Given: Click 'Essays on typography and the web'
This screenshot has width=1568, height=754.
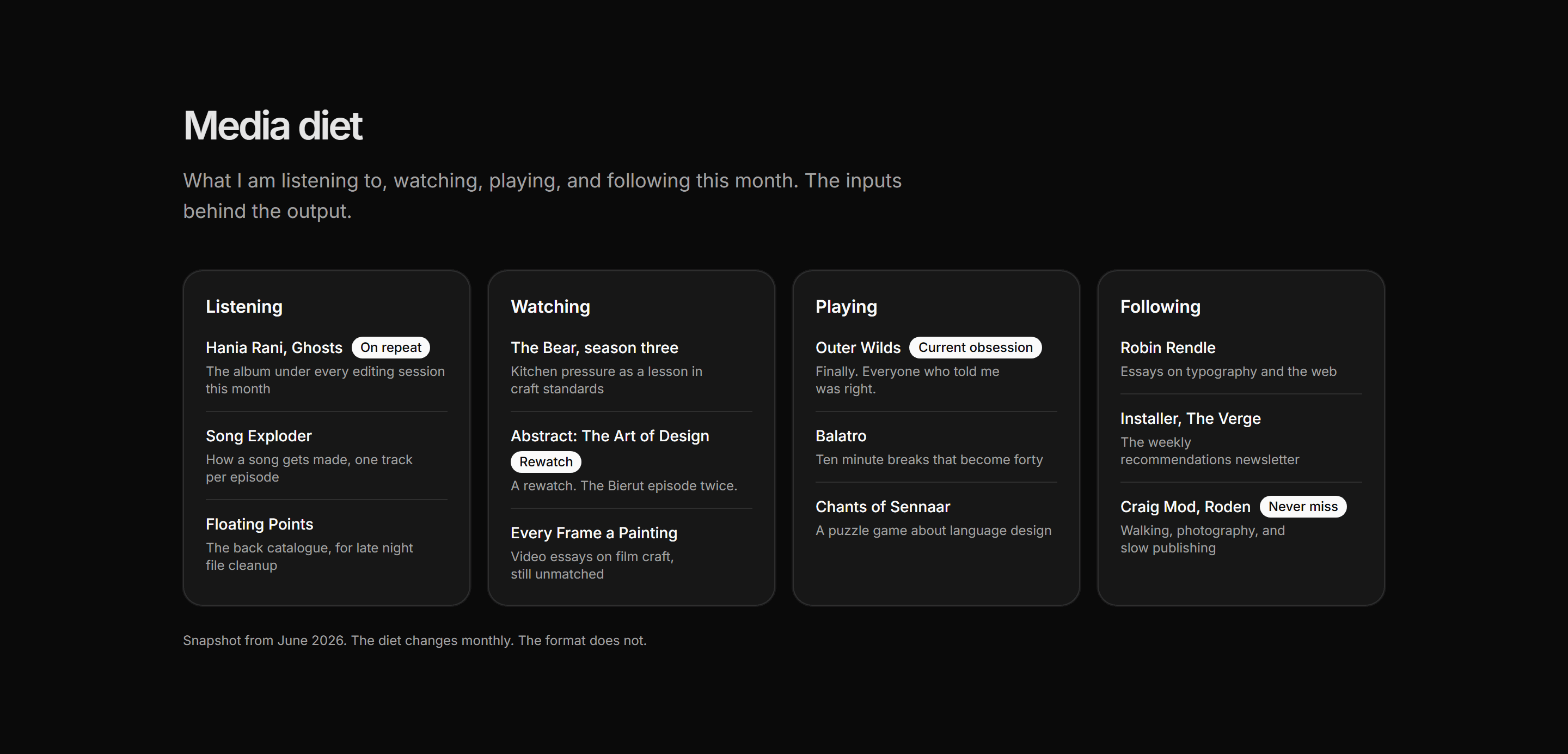Looking at the screenshot, I should coord(1228,372).
